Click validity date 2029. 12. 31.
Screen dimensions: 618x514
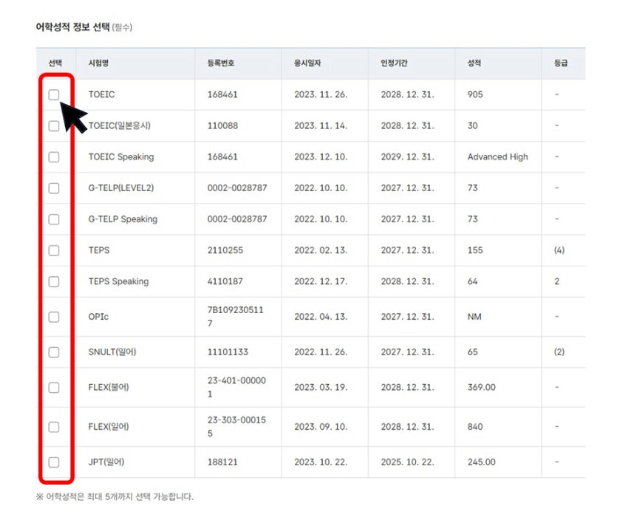pyautogui.click(x=408, y=157)
